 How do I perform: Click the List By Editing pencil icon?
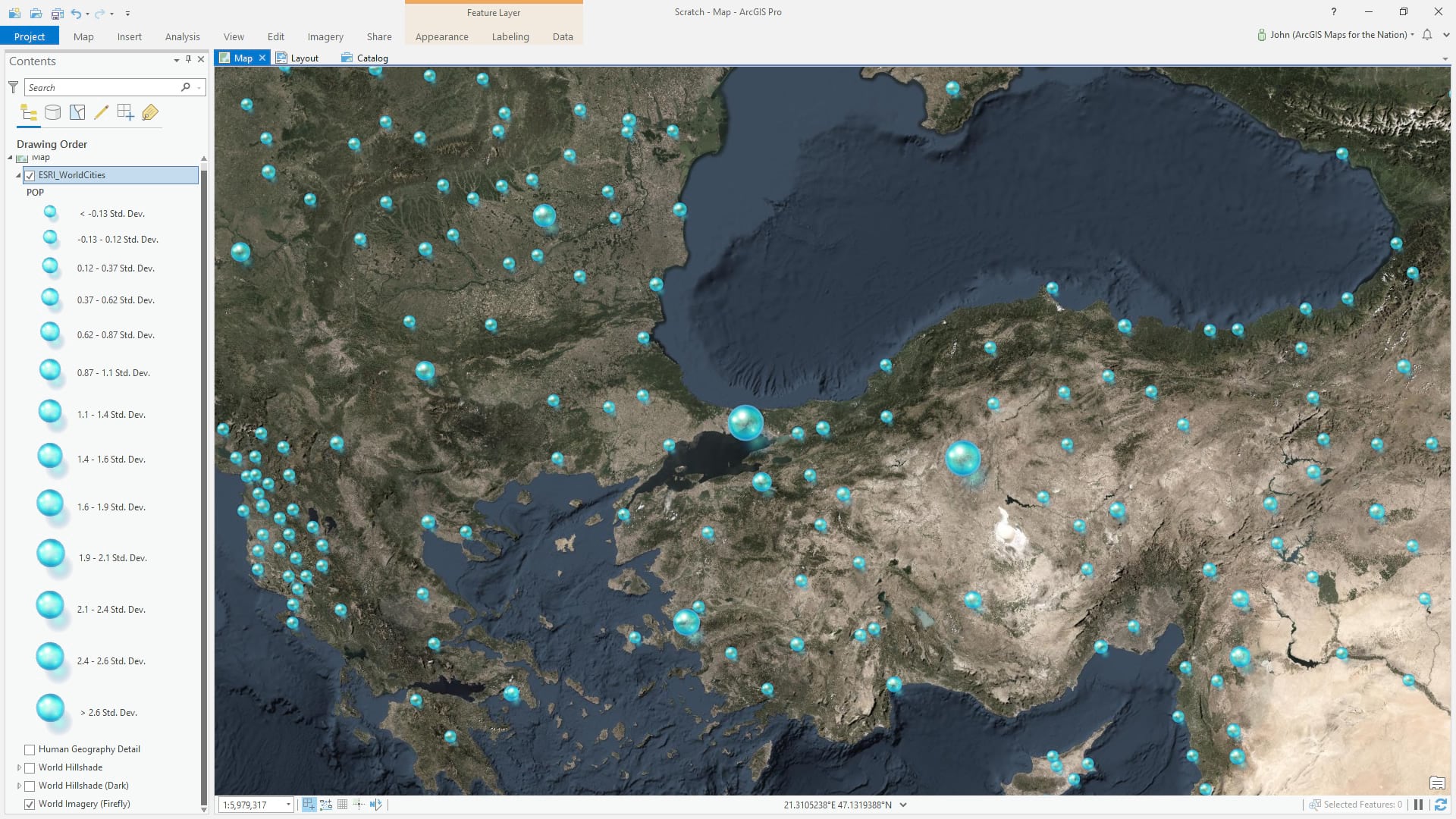101,113
